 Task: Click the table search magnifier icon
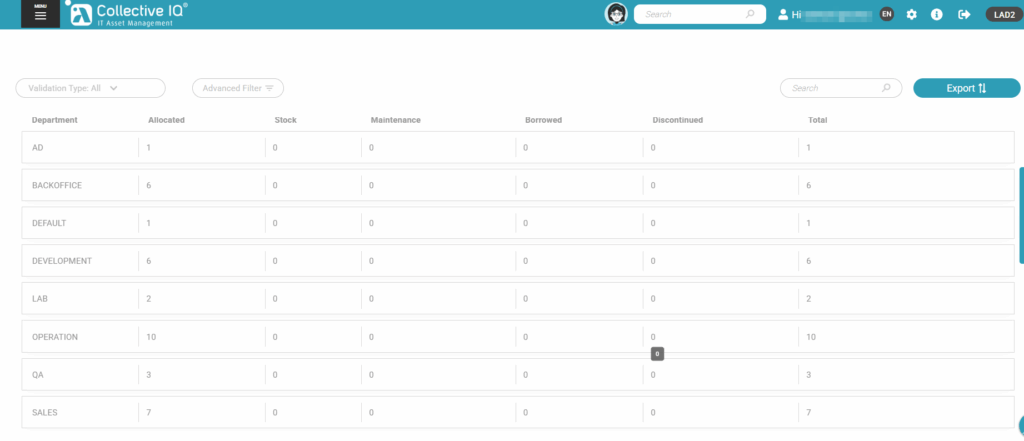pyautogui.click(x=885, y=88)
